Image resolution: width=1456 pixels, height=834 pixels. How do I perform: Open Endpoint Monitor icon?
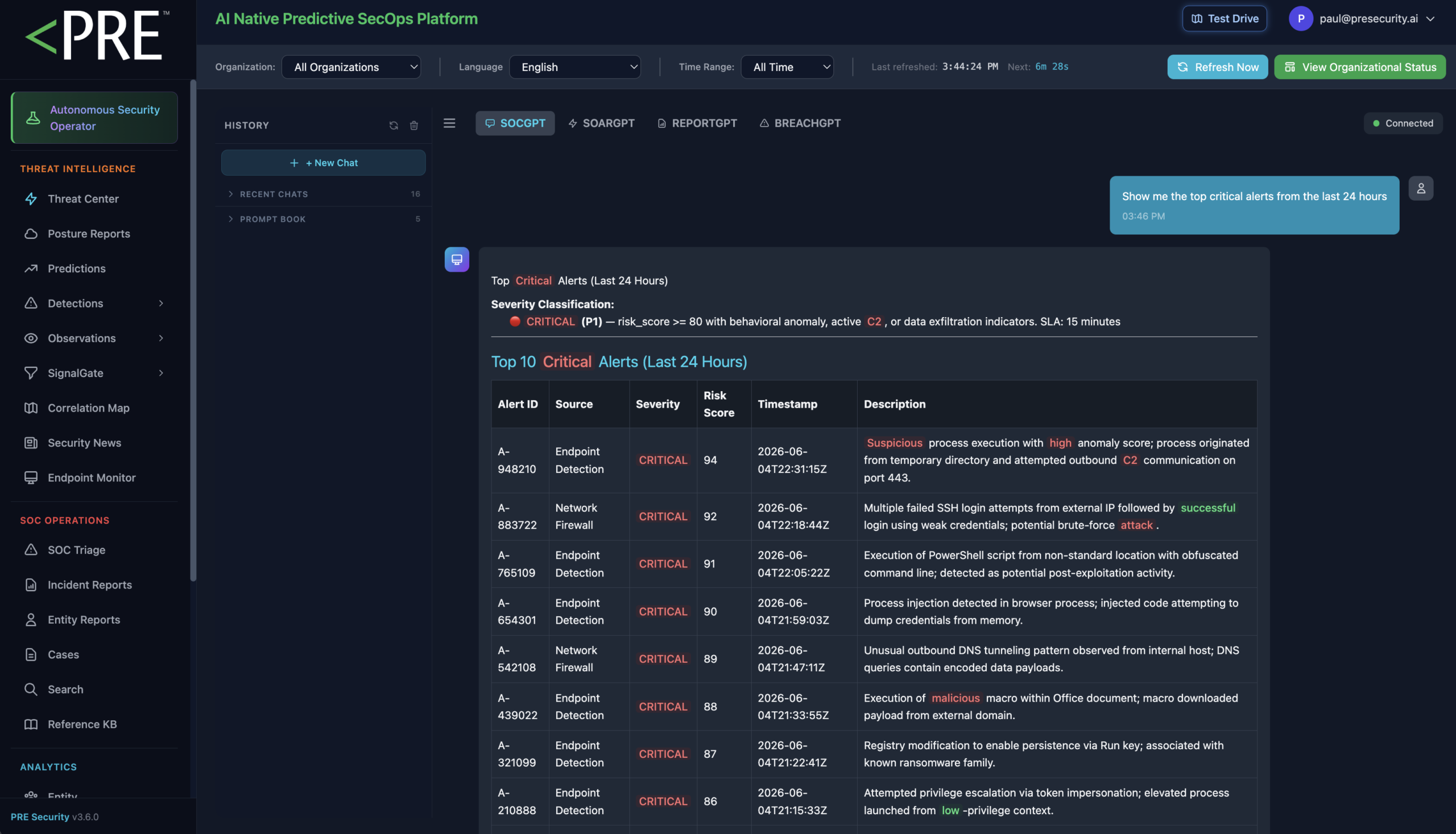31,478
